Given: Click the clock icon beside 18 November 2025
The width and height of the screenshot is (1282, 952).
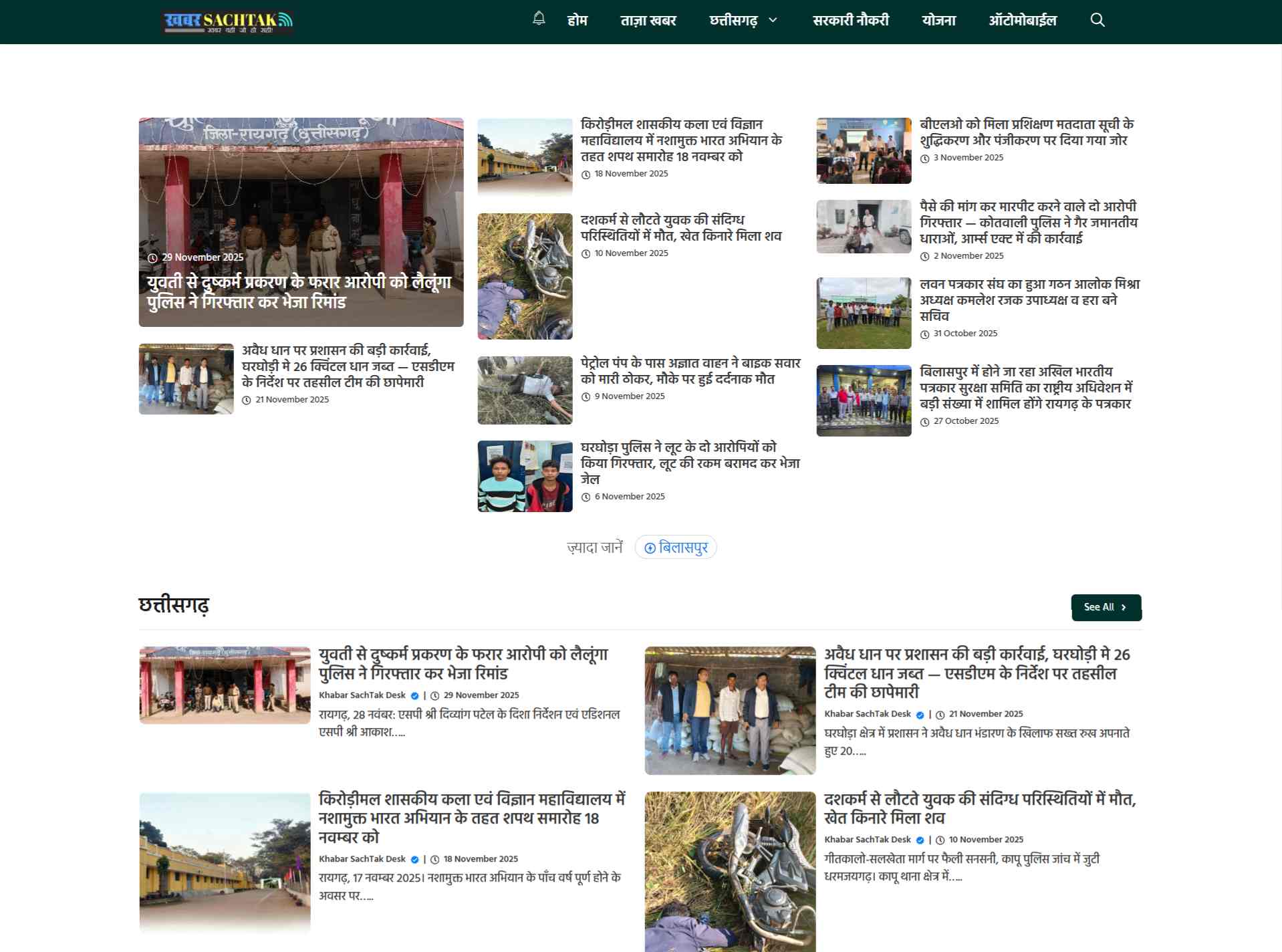Looking at the screenshot, I should tap(587, 173).
